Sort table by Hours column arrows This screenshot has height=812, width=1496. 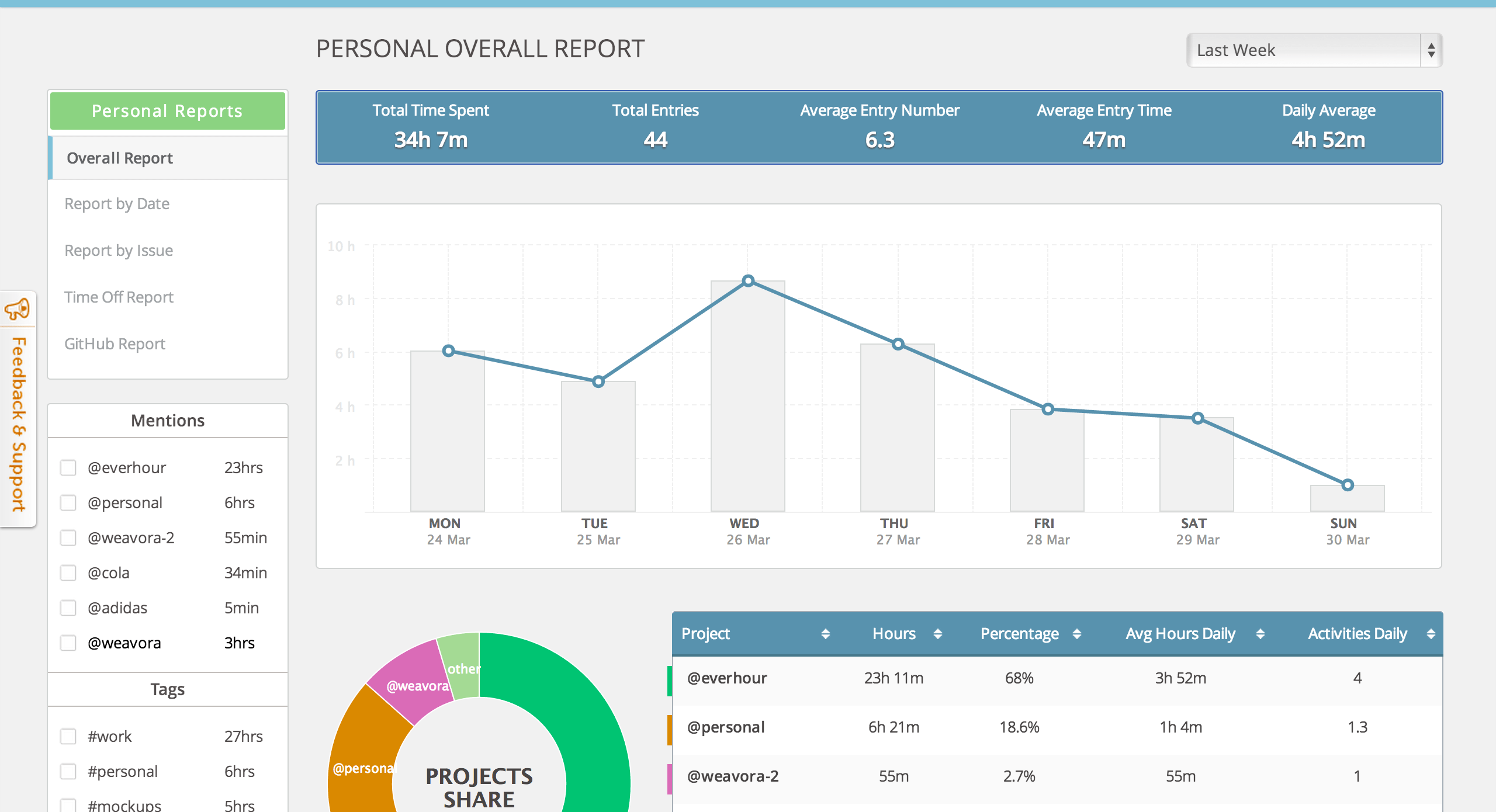[937, 634]
